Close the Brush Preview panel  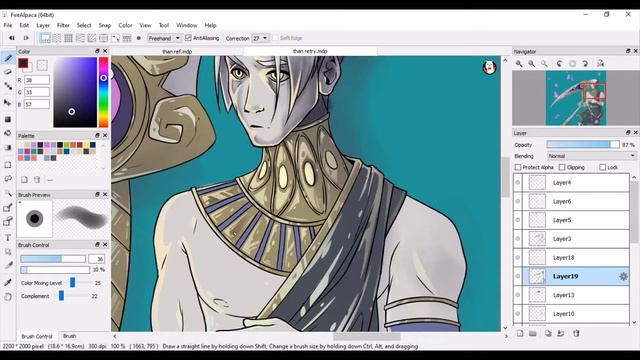coord(105,195)
